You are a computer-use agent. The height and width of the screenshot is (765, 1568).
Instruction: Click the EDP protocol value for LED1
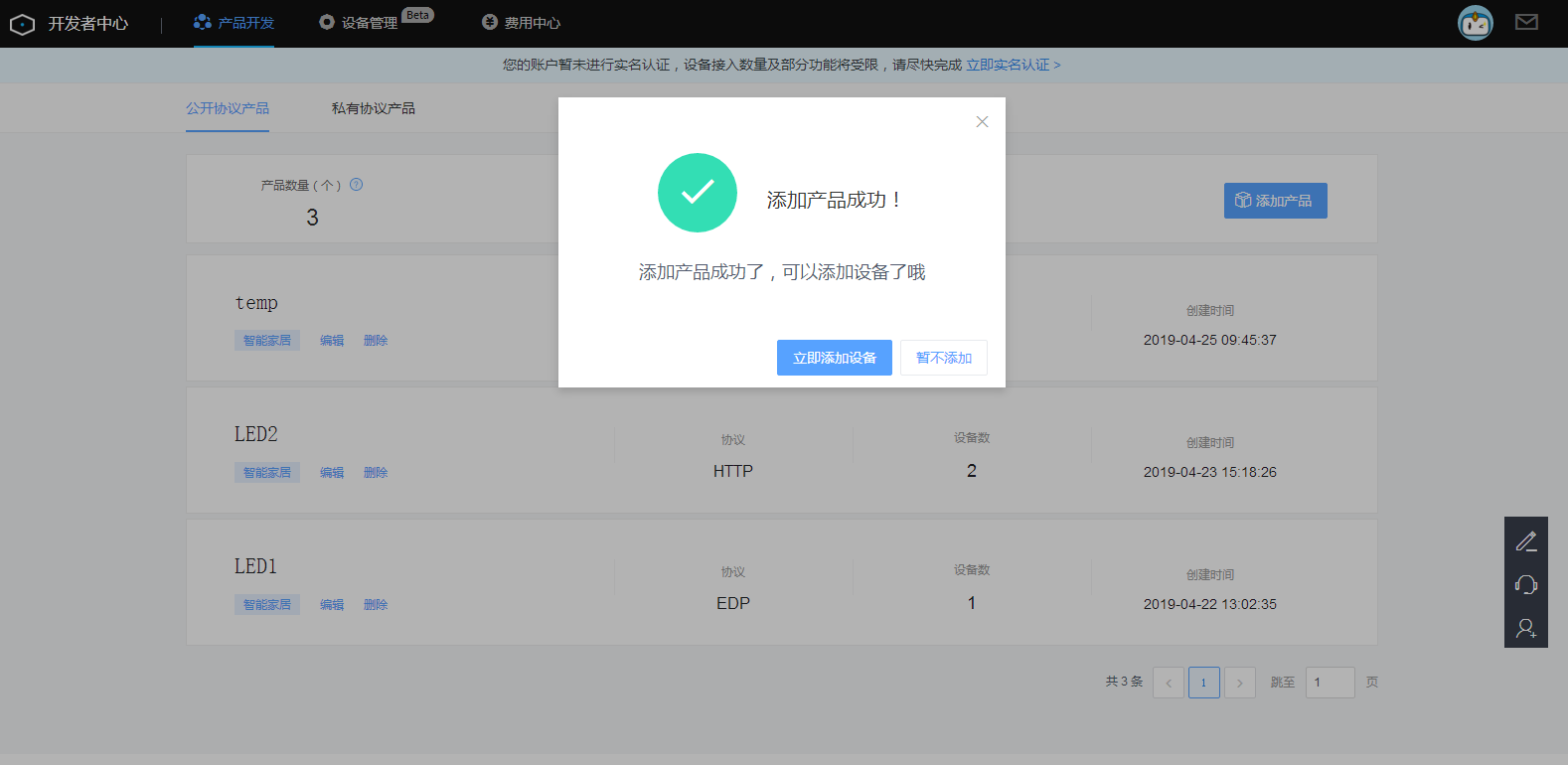[733, 603]
